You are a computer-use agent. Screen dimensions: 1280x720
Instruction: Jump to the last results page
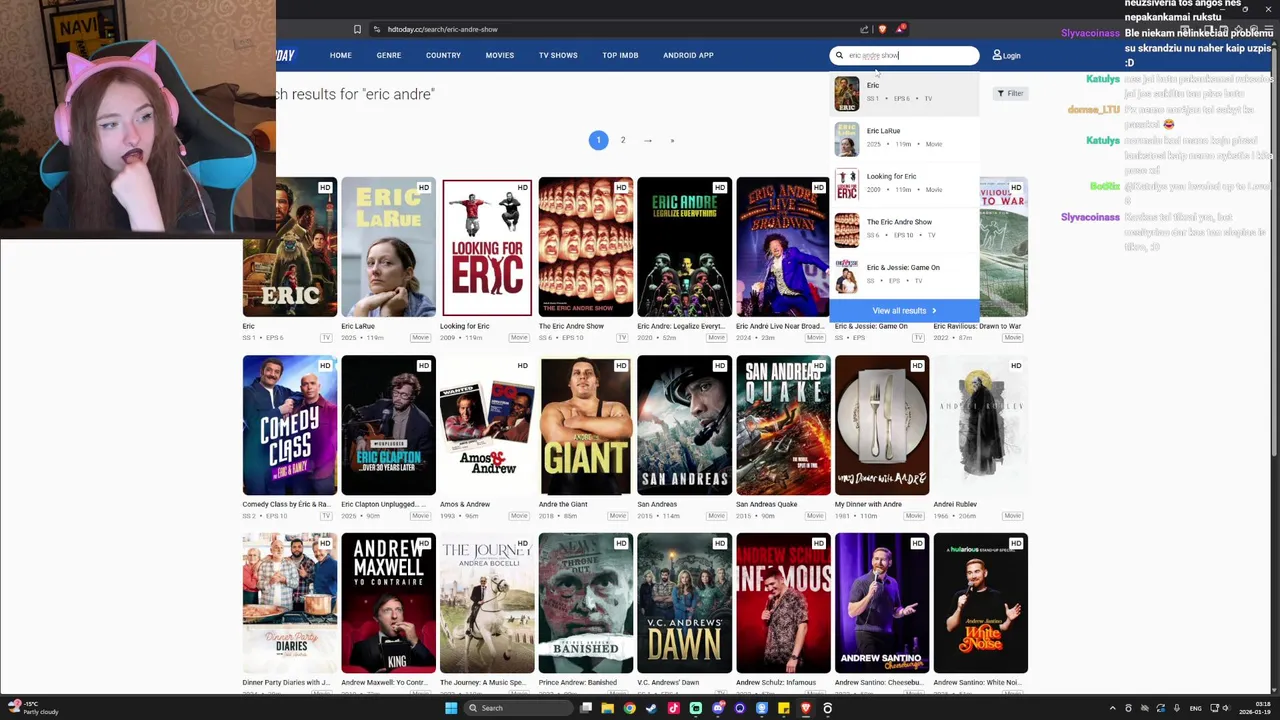pos(672,140)
